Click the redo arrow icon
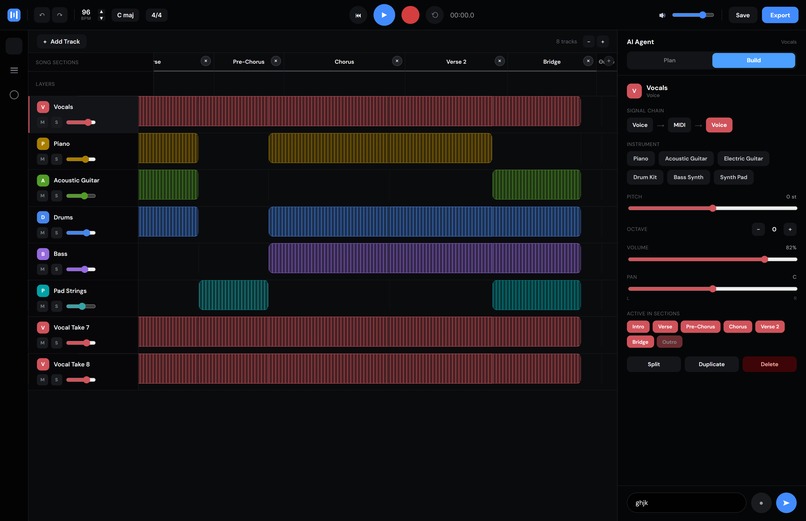Viewport: 806px width, 521px height. pos(60,15)
